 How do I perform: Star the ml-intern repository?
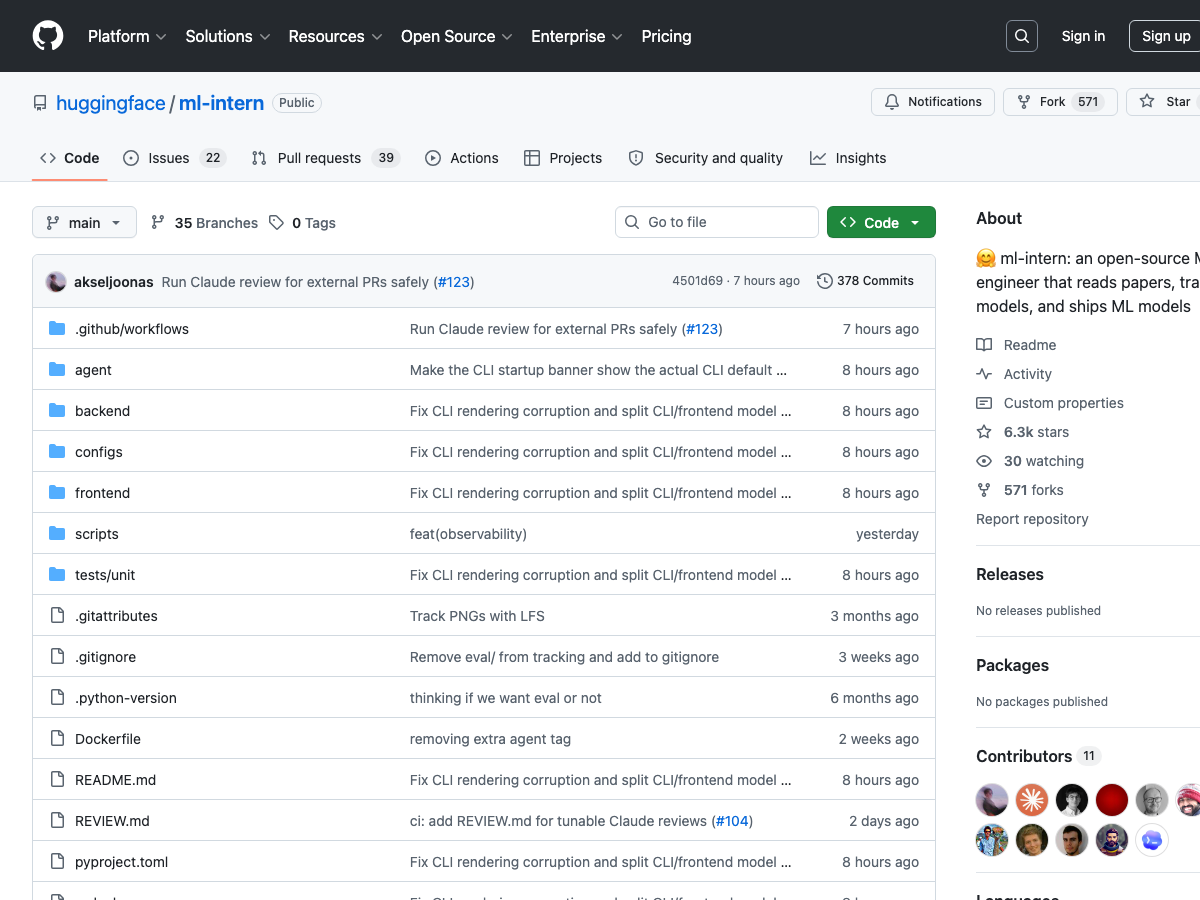tap(1167, 102)
